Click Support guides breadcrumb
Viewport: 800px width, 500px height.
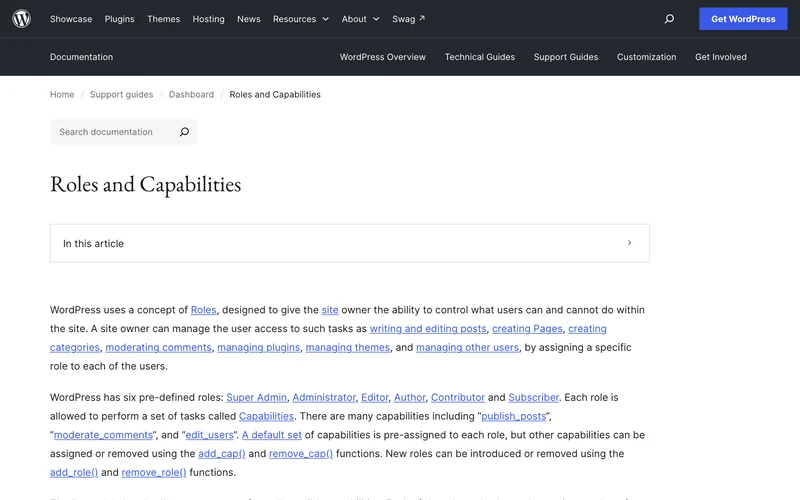tap(121, 94)
